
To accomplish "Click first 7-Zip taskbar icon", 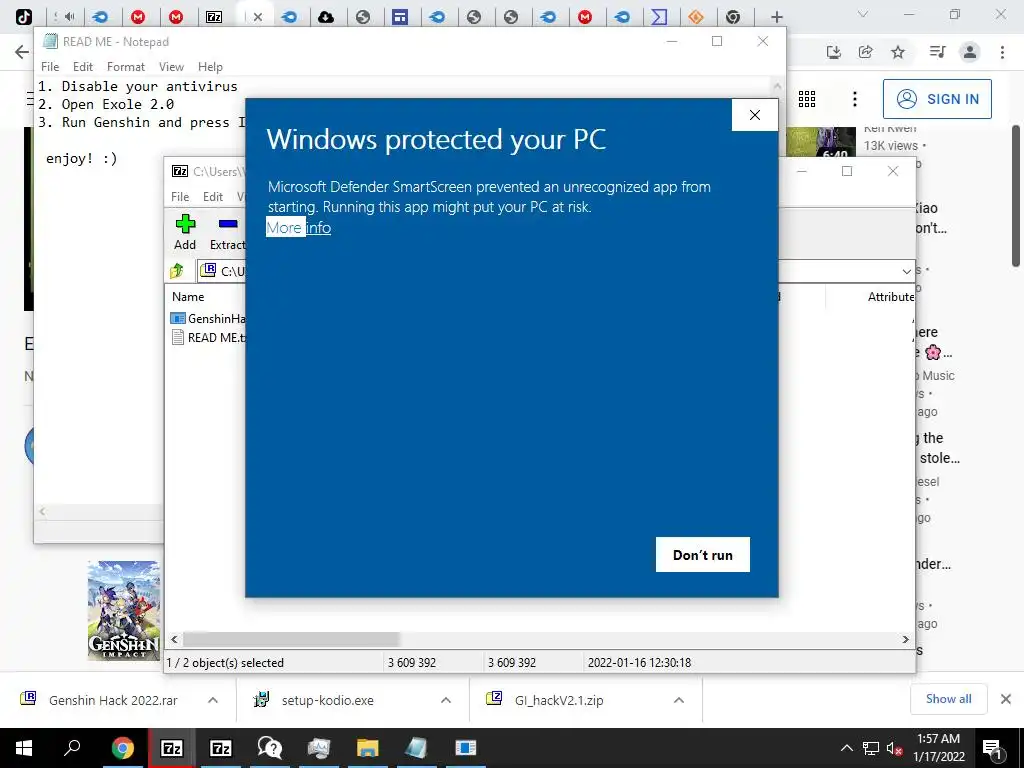I will tap(171, 748).
